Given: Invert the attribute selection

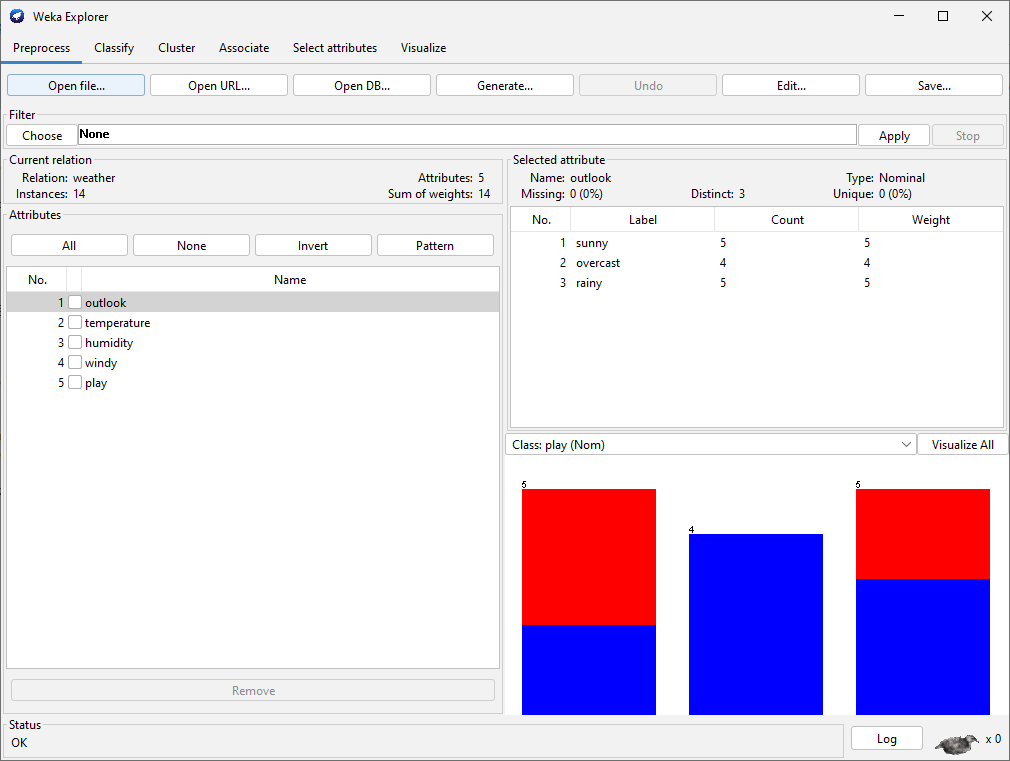Looking at the screenshot, I should click(312, 244).
